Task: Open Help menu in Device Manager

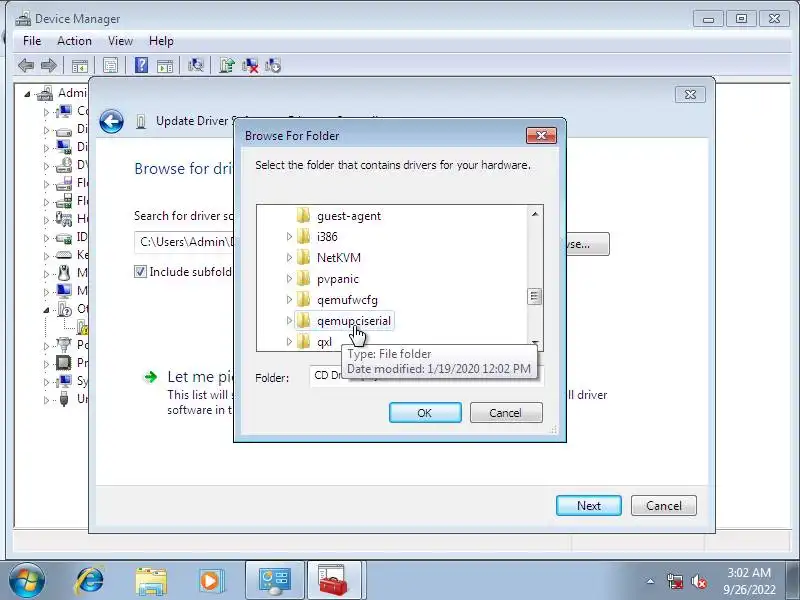Action: (161, 41)
